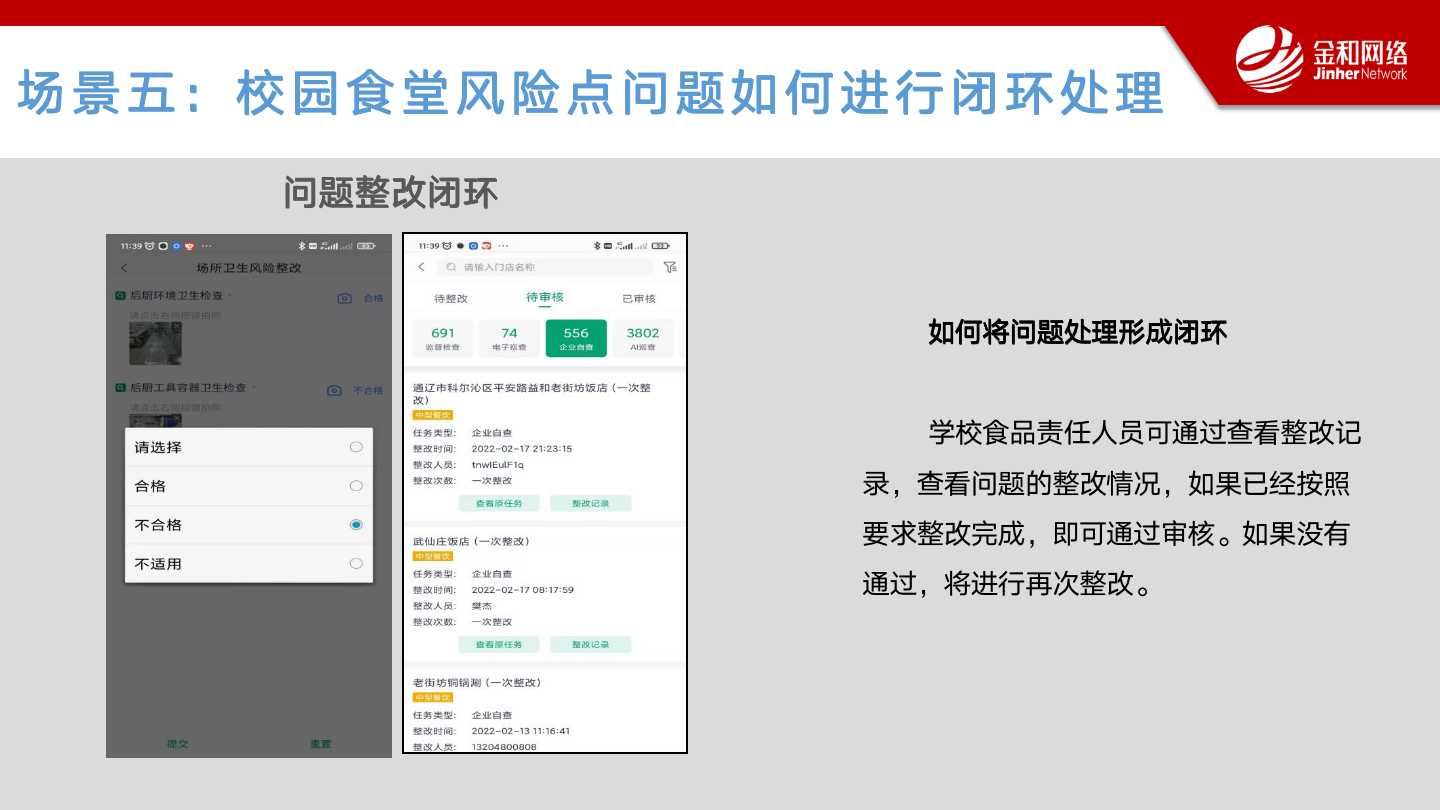Click 整改记录 for 通辽市科尔沁区 record

[591, 503]
